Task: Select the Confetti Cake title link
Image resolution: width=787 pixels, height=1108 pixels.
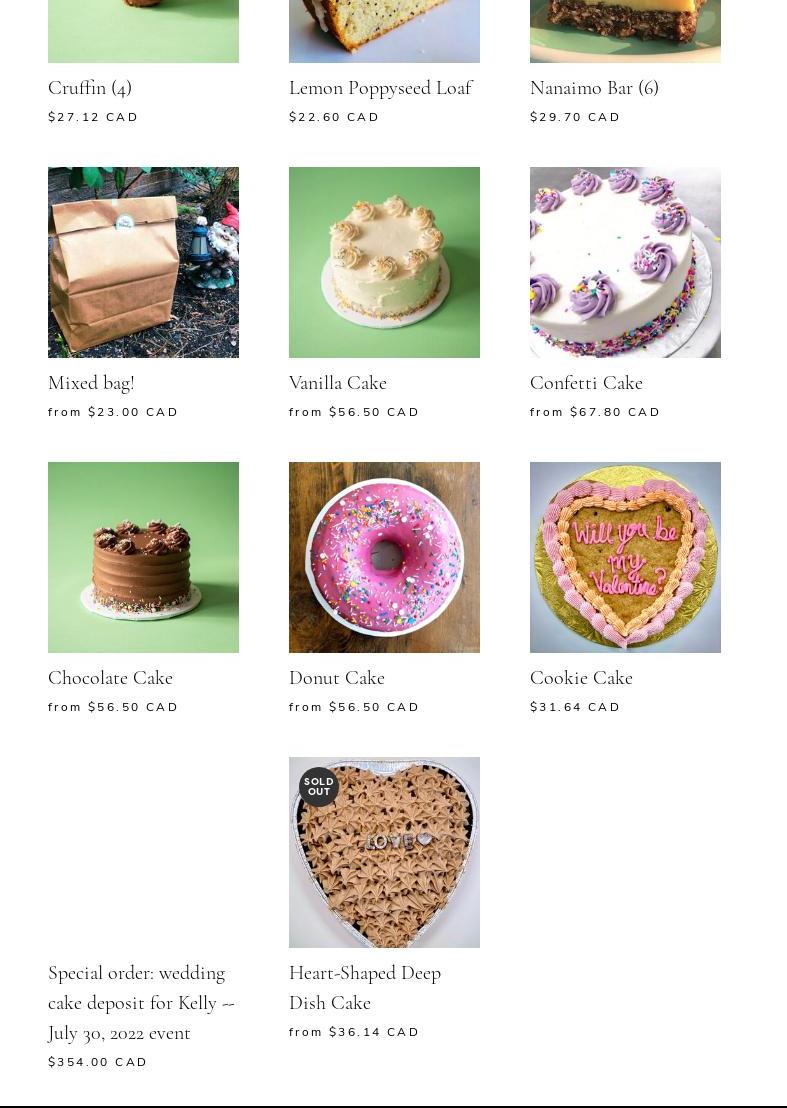Action: [x=586, y=383]
